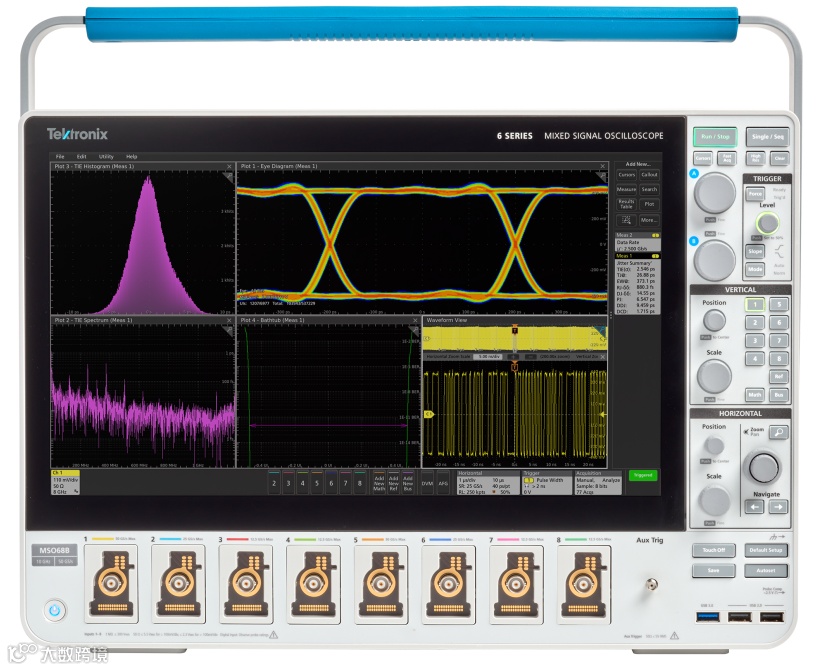Push the Vertical Ref button
The width and height of the screenshot is (820, 670).
[x=779, y=377]
